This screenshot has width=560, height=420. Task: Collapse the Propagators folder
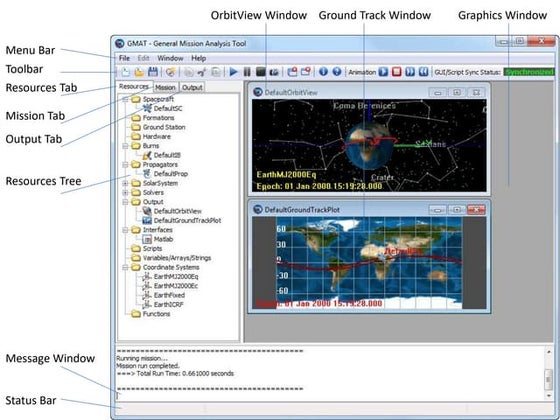125,165
